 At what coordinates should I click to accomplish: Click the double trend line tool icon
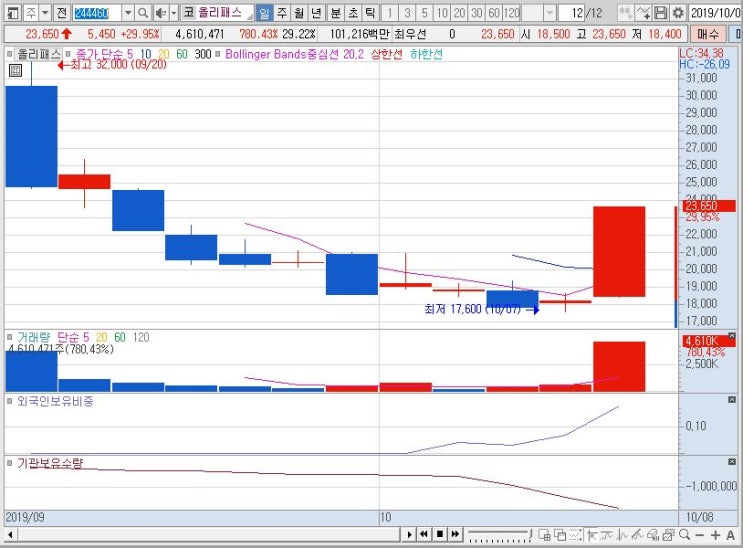point(637,535)
